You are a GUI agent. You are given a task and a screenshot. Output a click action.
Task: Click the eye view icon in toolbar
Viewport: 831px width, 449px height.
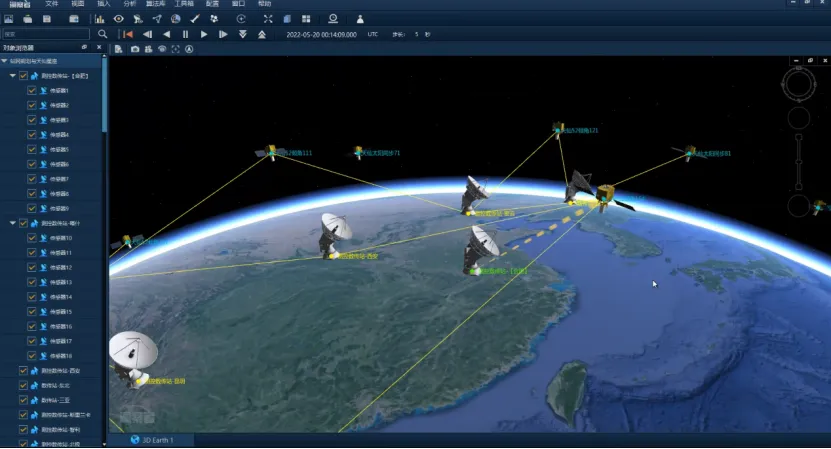point(119,19)
